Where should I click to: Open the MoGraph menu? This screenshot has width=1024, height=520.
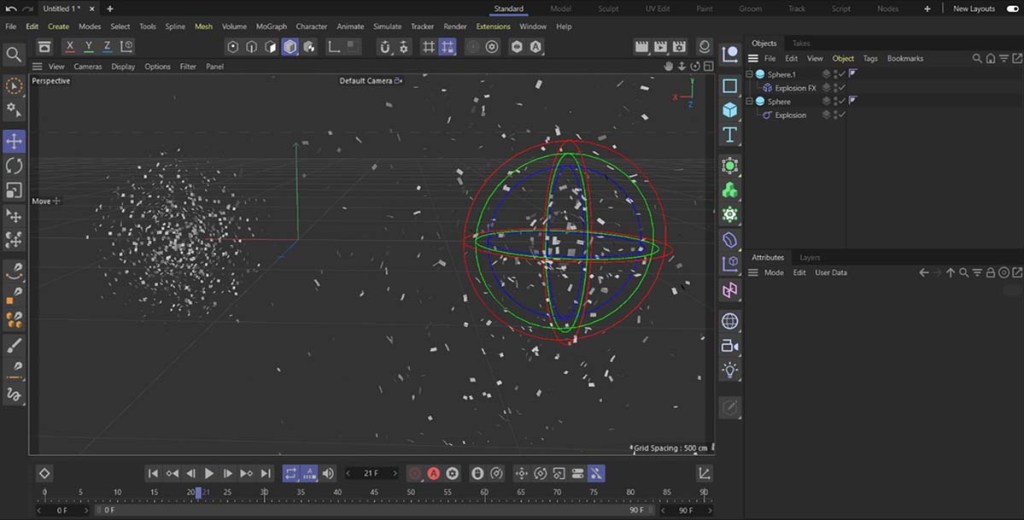[x=271, y=27]
